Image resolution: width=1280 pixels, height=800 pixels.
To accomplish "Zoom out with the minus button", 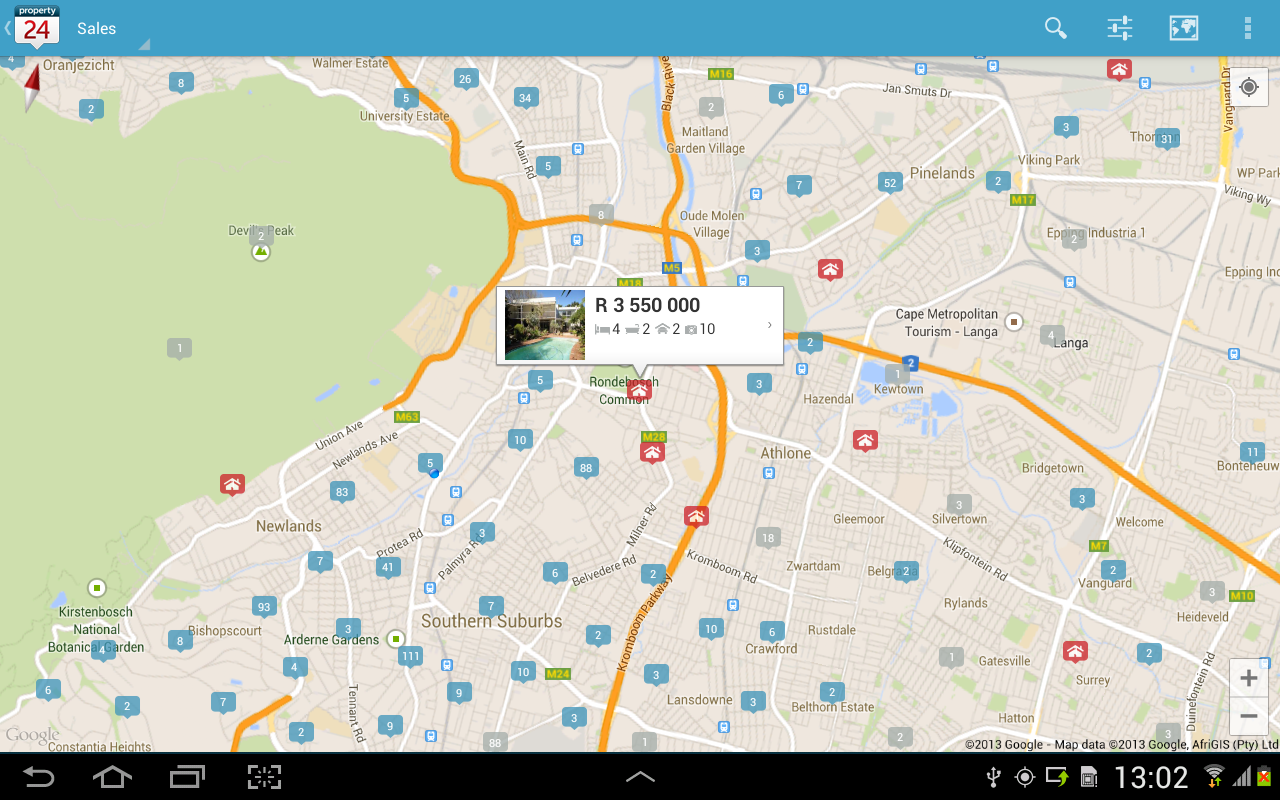I will [1248, 716].
